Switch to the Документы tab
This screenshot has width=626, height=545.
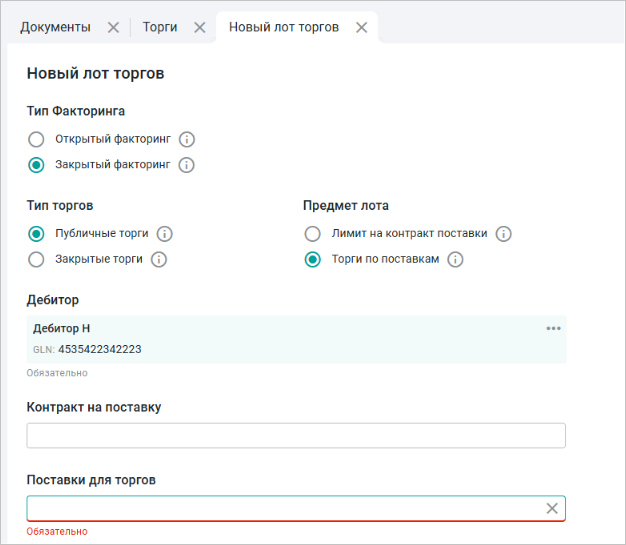[55, 27]
